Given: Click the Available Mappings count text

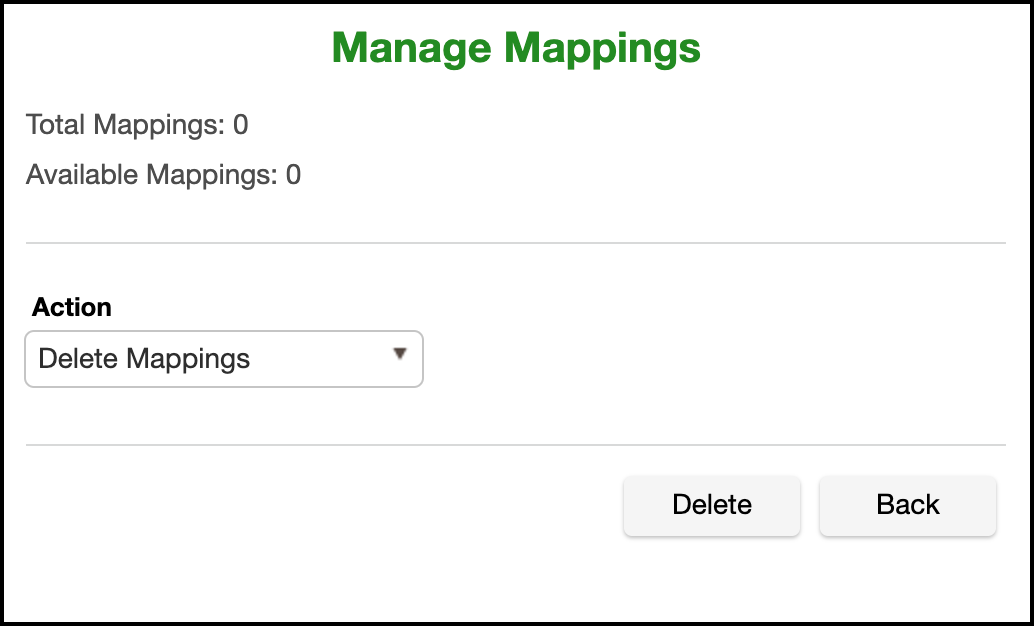Looking at the screenshot, I should (163, 175).
